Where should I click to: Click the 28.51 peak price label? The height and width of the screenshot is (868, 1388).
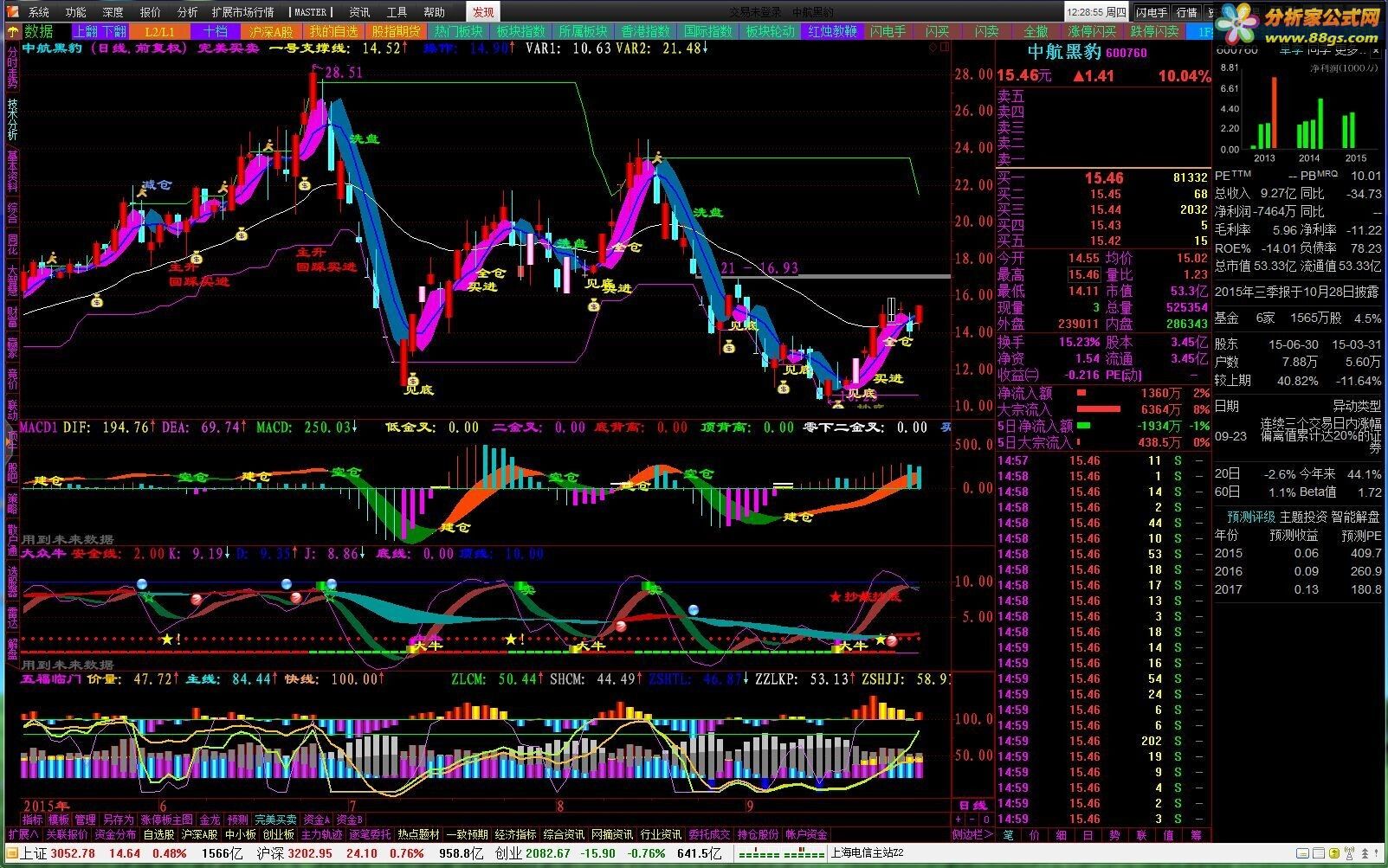pos(344,73)
